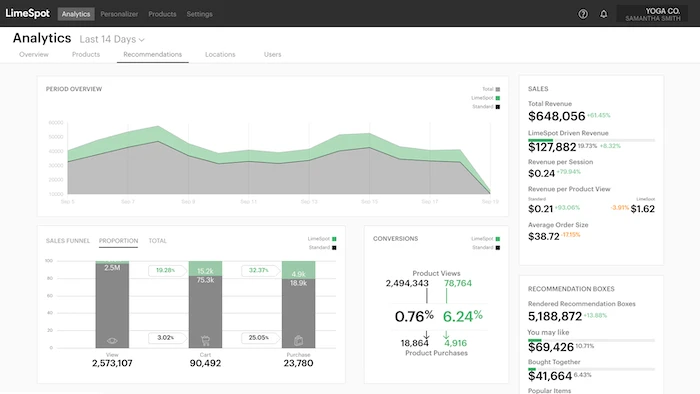Expand the Last 14 Days date dropdown

[x=112, y=39]
